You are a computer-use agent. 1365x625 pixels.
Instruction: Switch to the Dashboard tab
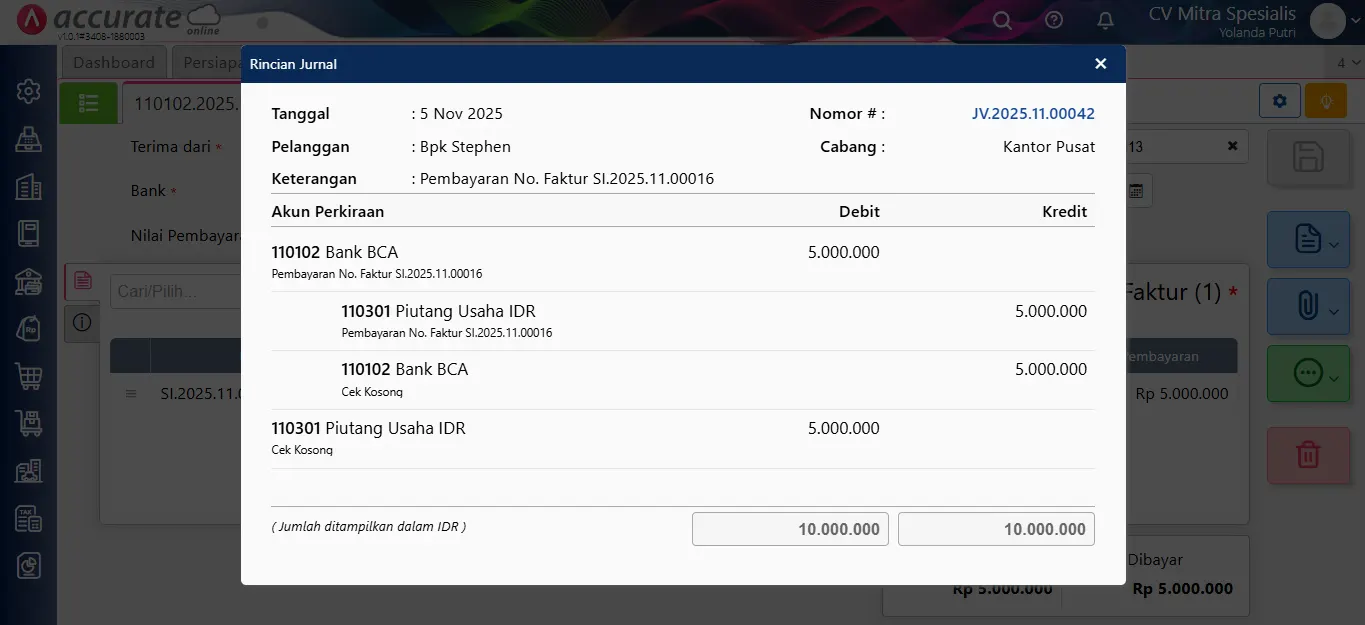click(114, 62)
